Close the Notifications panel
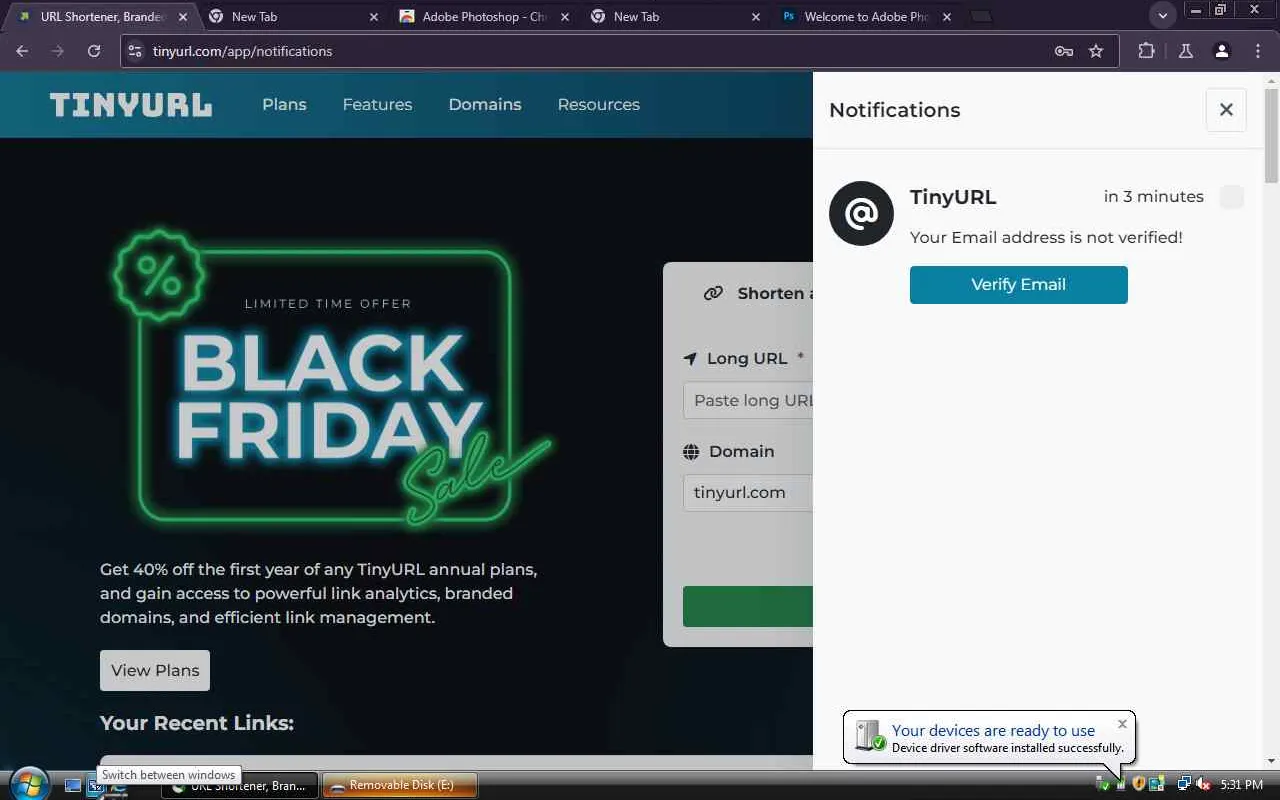Screen dimensions: 1280x800 (1226, 110)
